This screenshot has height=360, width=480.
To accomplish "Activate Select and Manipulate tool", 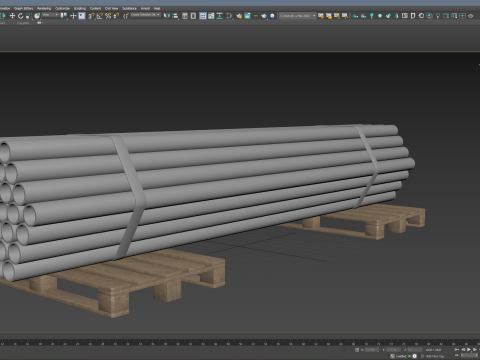I will pos(73,16).
